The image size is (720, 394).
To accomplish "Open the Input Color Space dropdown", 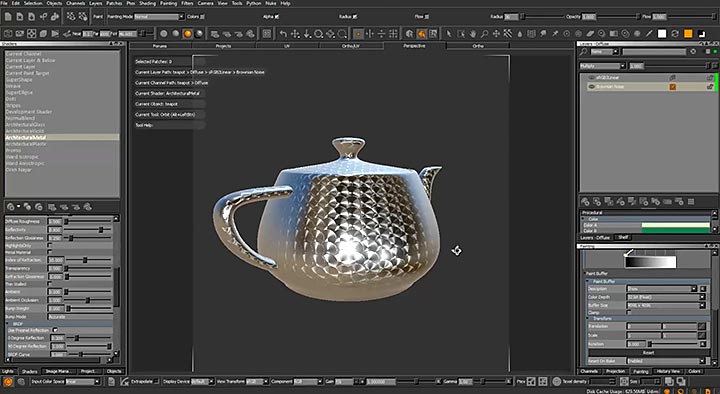I will coord(83,382).
